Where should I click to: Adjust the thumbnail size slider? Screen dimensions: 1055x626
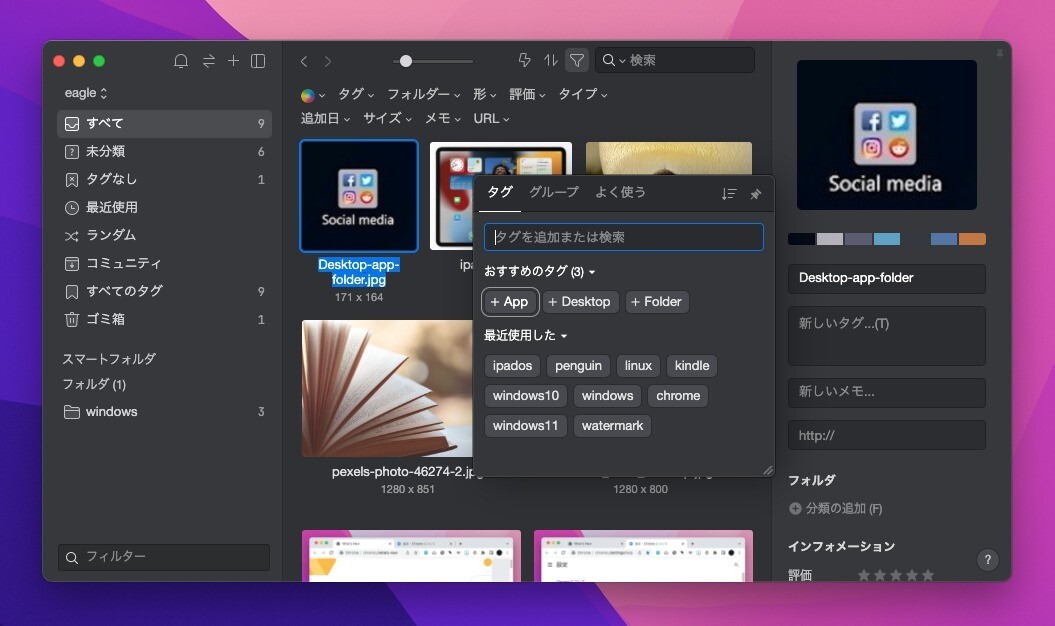tap(405, 61)
